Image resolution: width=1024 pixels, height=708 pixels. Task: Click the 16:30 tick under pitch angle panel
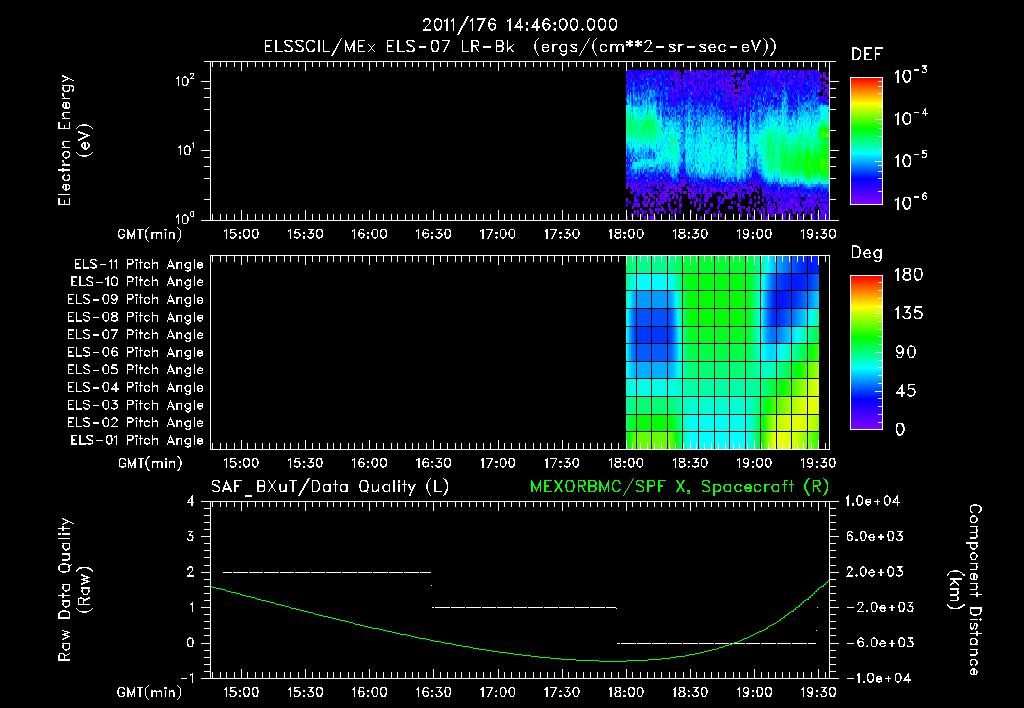[x=433, y=464]
